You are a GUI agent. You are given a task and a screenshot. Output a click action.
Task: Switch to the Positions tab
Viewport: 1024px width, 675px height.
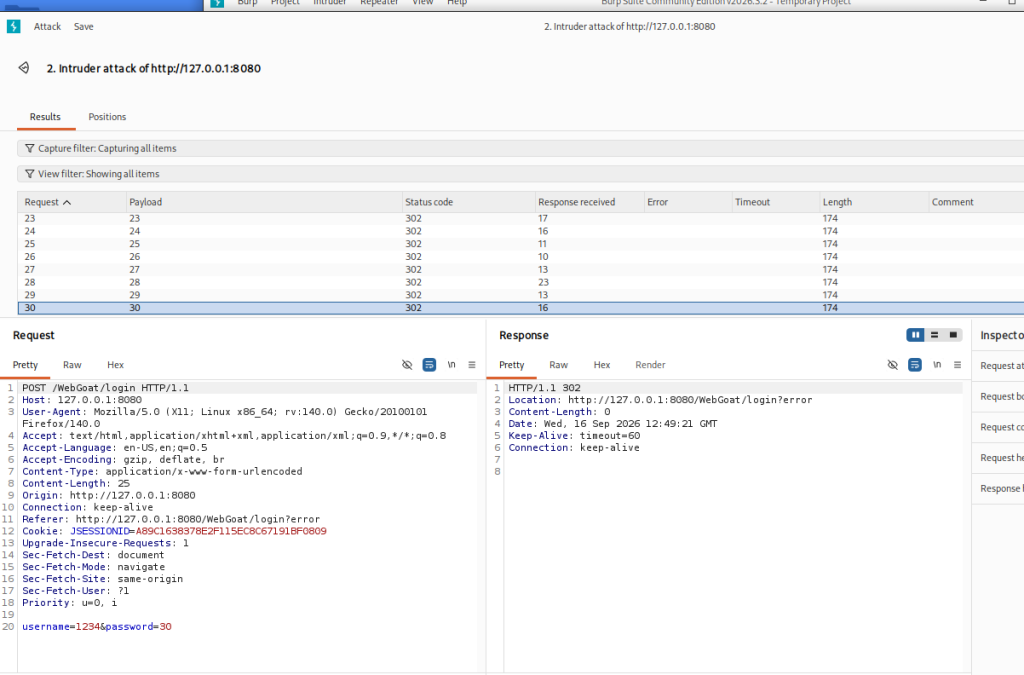click(x=107, y=117)
